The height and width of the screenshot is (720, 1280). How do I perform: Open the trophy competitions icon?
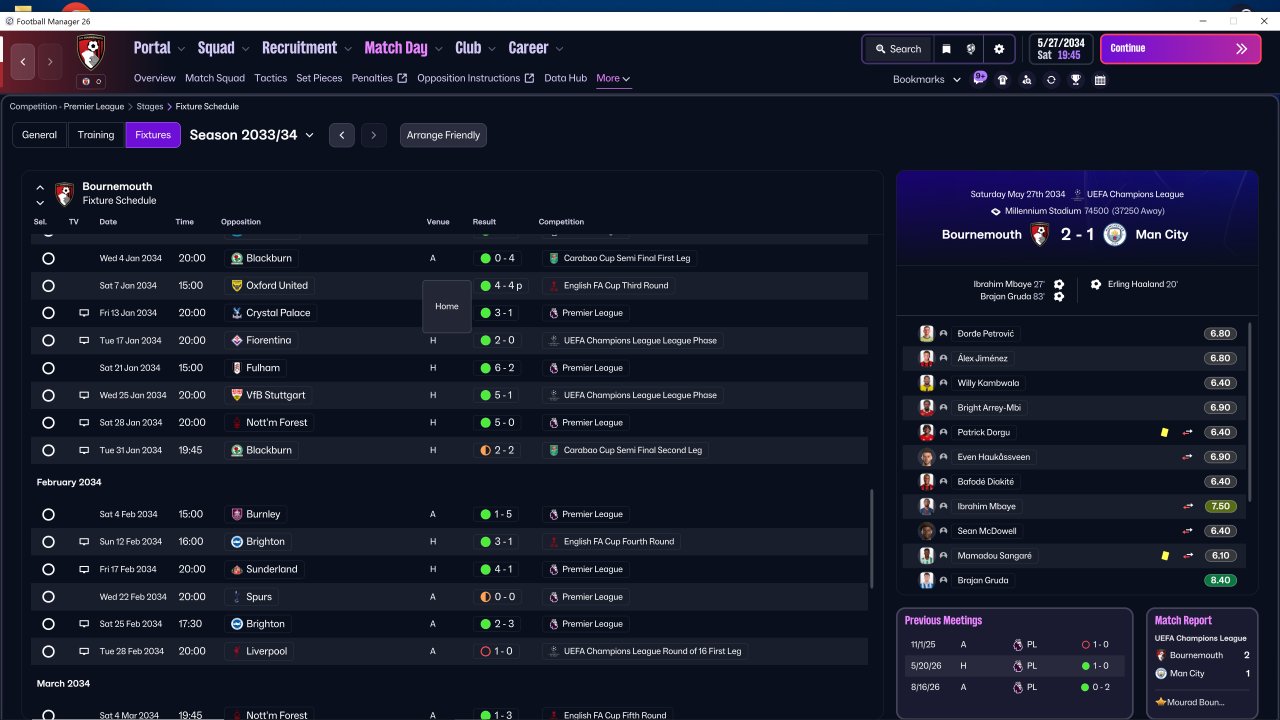[x=1076, y=80]
